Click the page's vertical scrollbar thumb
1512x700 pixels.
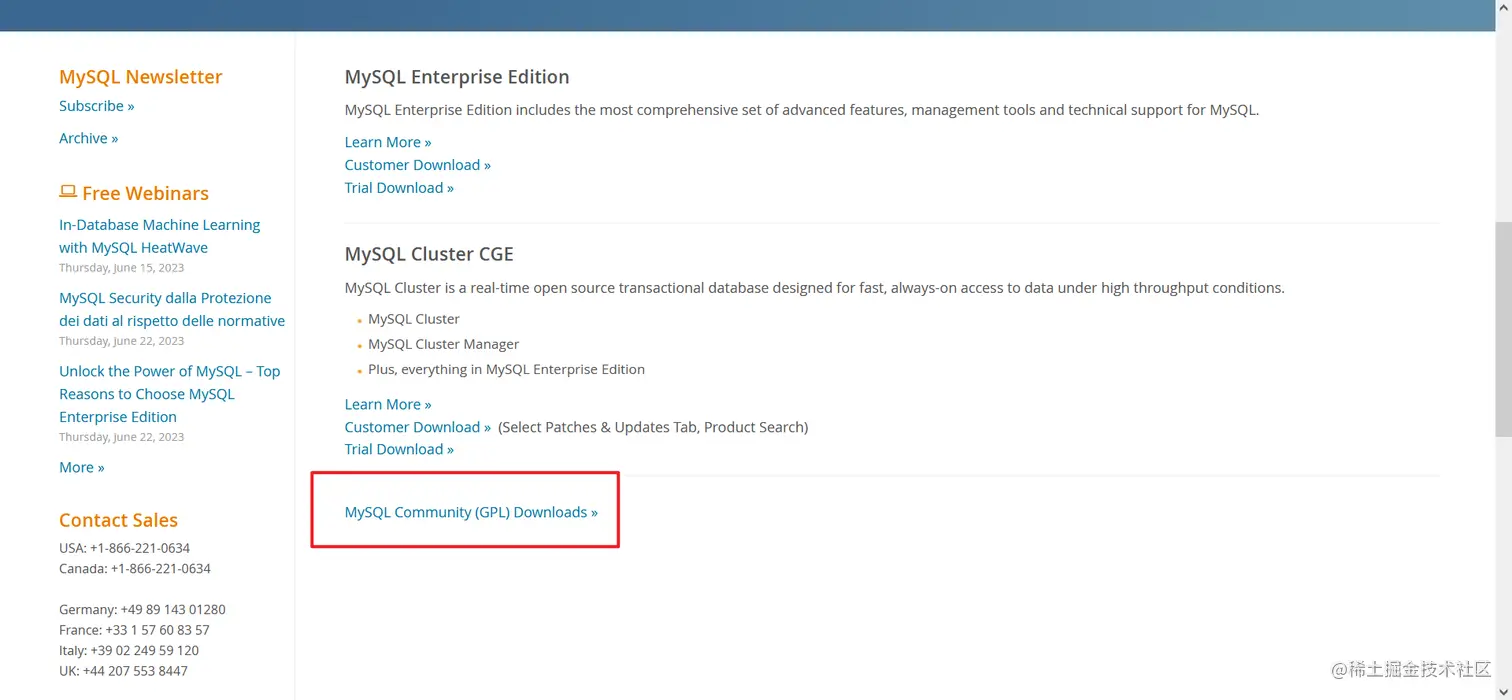1503,330
